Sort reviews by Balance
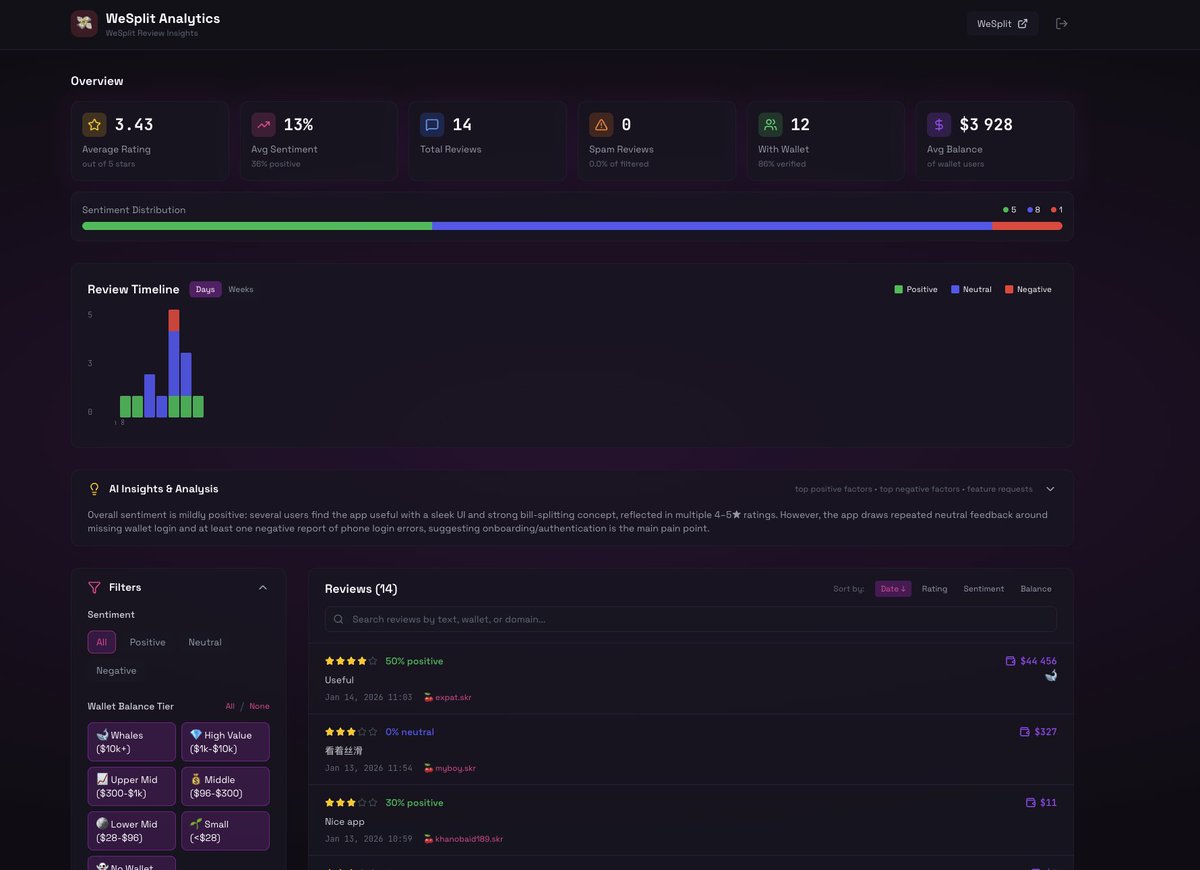This screenshot has height=870, width=1200. 1036,589
